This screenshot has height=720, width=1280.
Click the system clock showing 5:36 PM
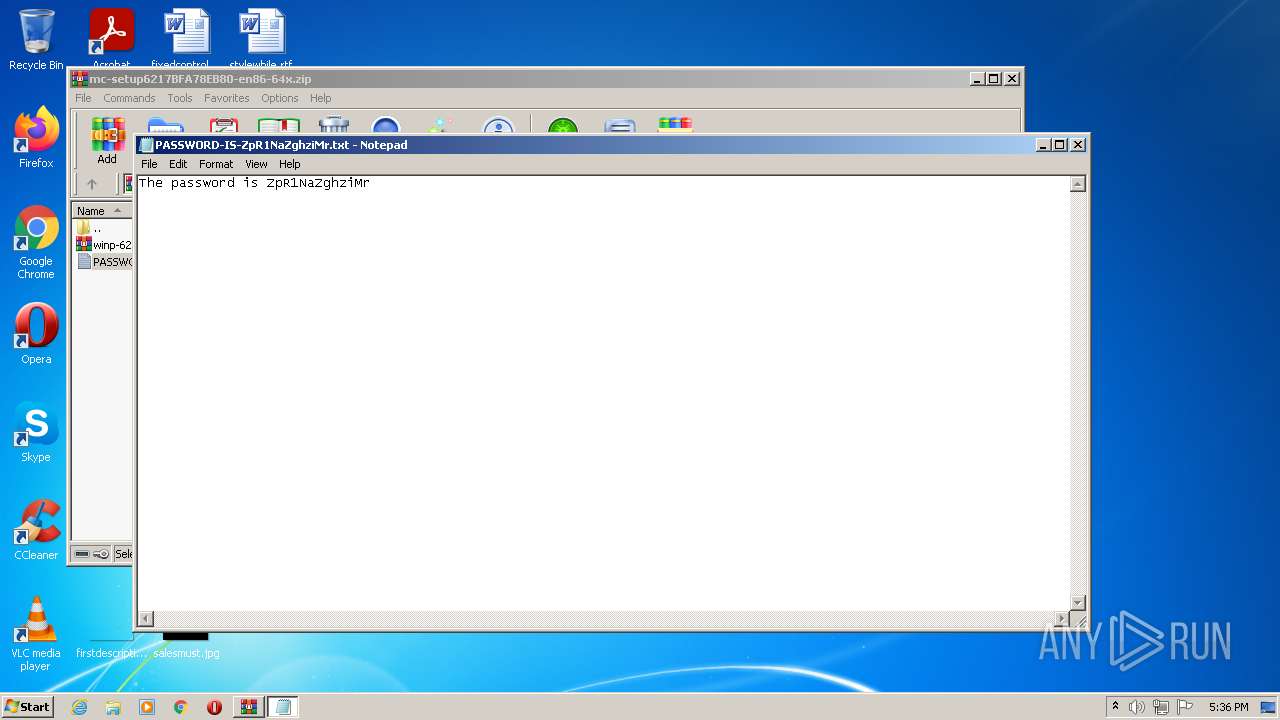click(x=1228, y=707)
